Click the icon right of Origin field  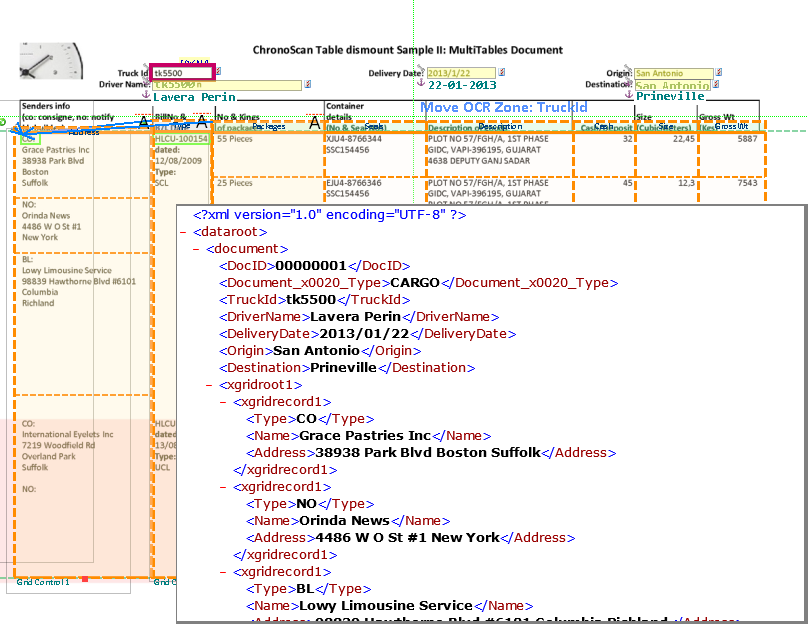coord(719,72)
